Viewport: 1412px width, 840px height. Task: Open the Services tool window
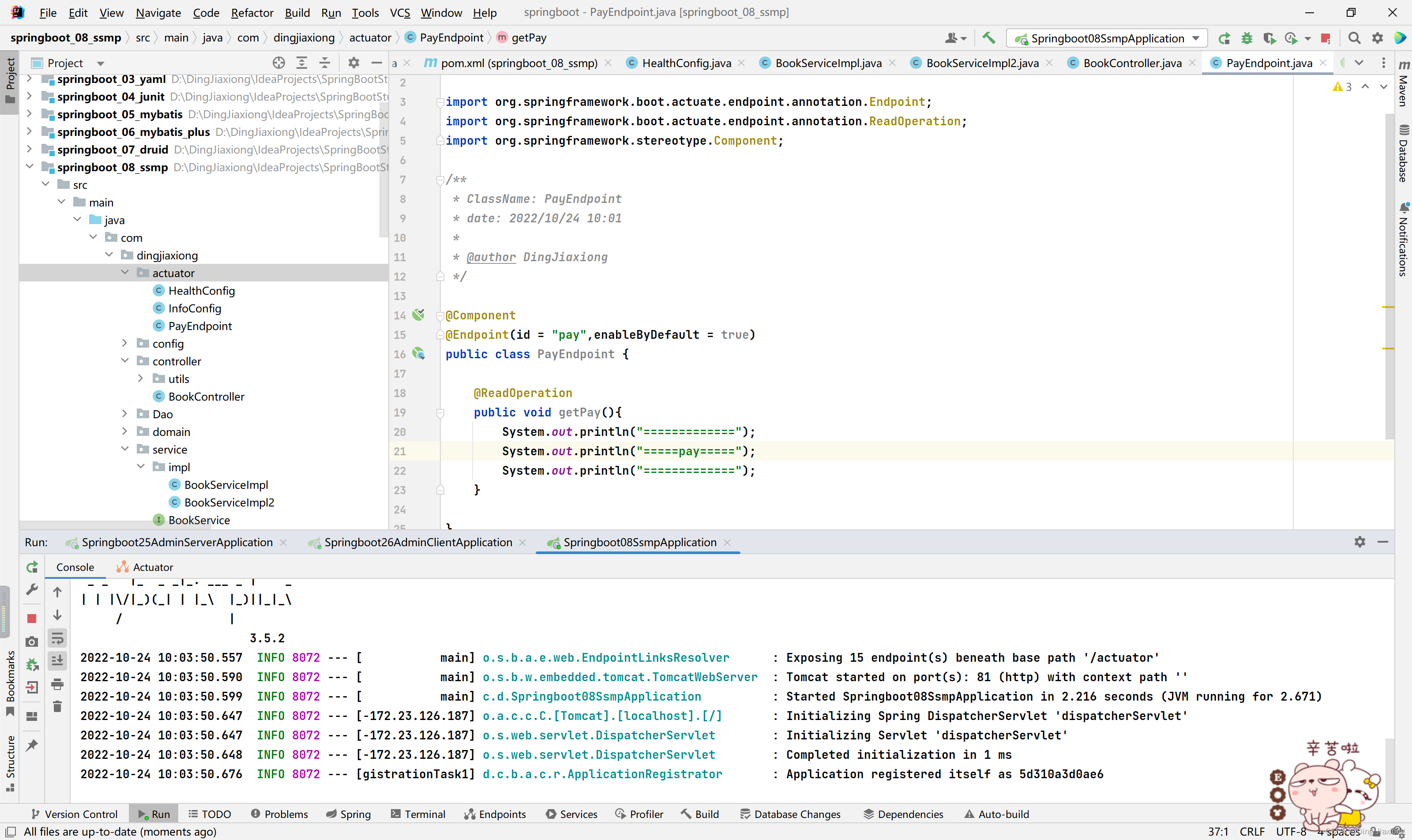pyautogui.click(x=572, y=814)
